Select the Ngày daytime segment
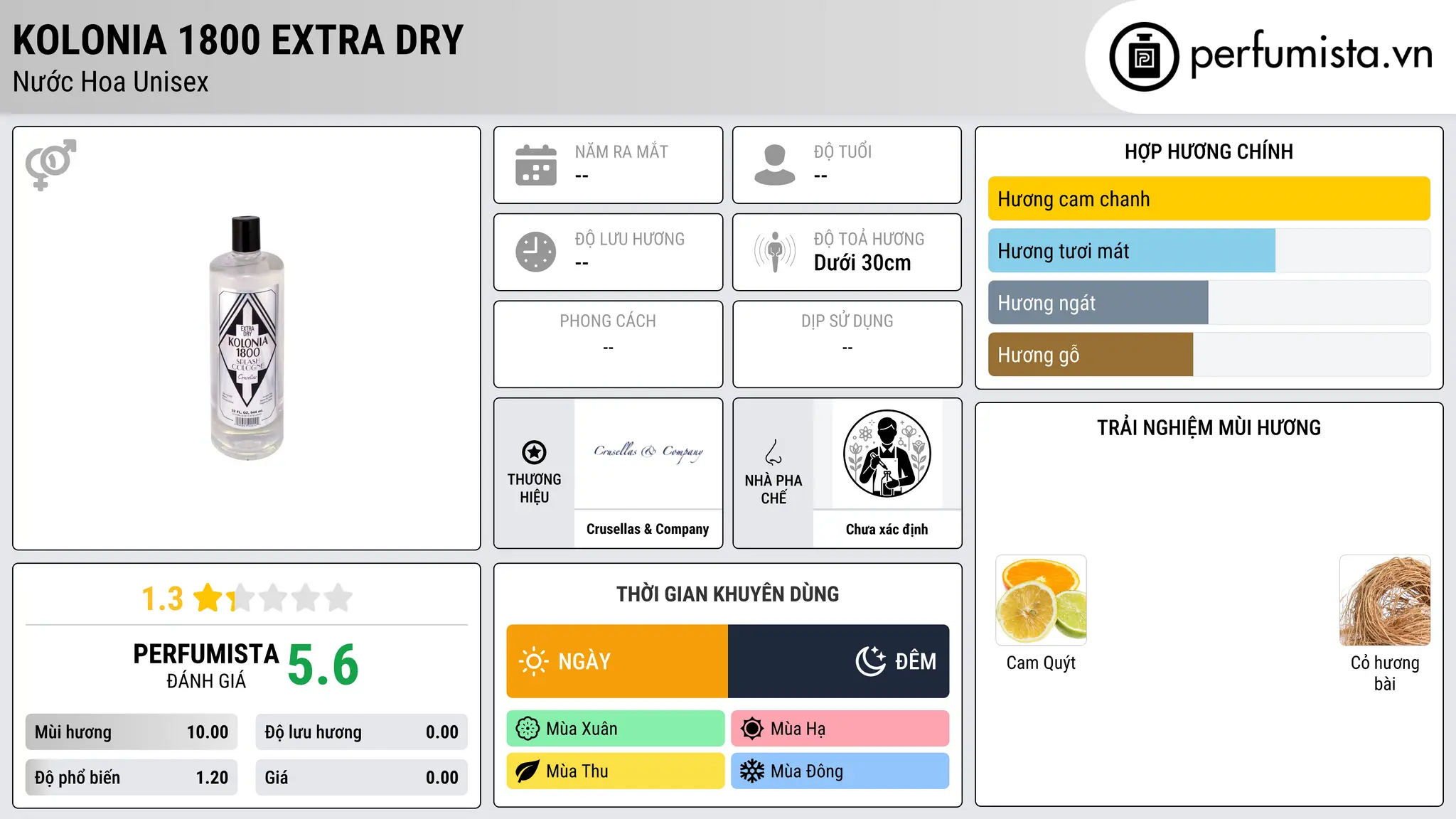 (x=617, y=661)
